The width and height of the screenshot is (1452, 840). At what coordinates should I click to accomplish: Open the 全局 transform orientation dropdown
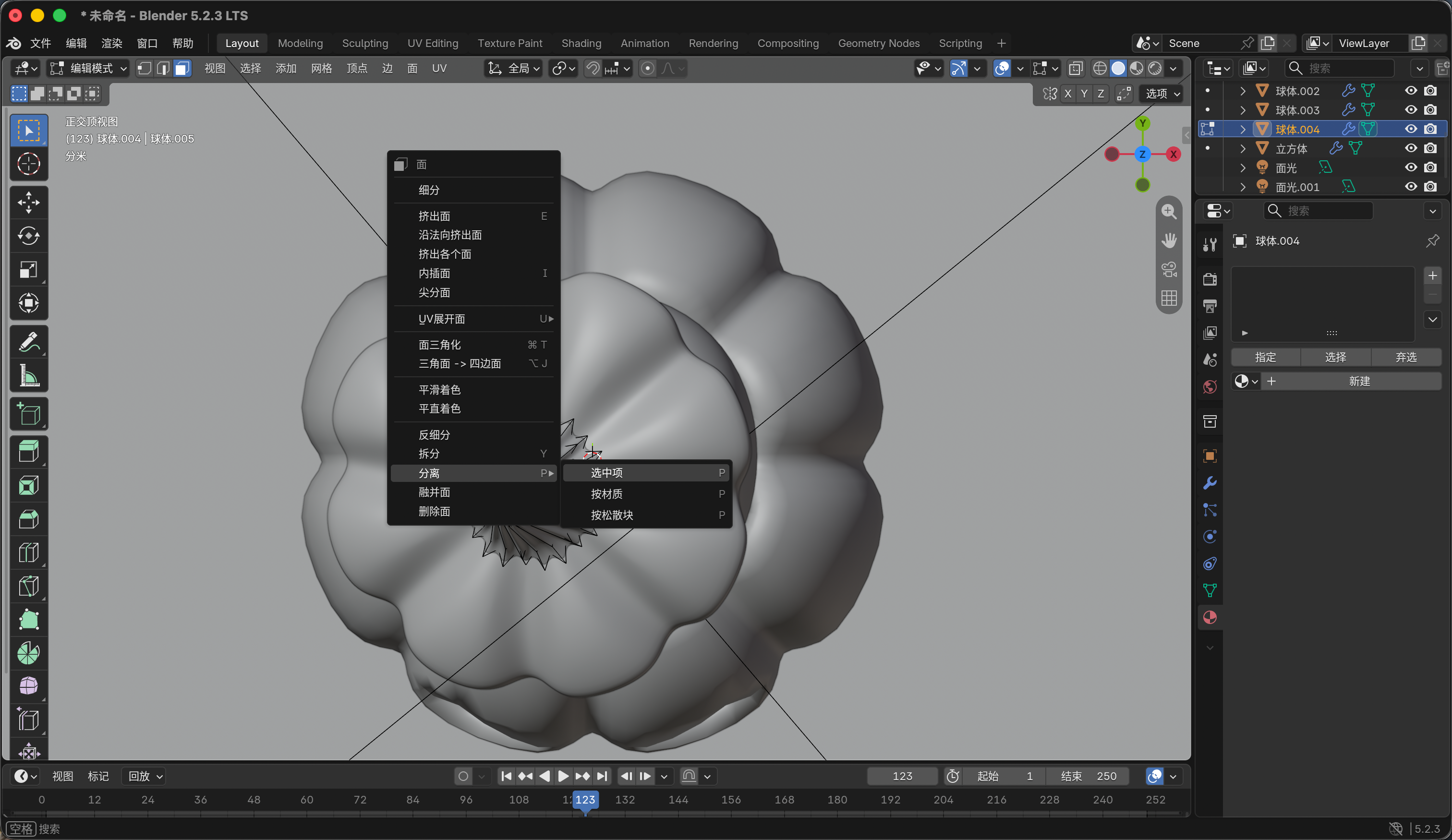click(514, 69)
